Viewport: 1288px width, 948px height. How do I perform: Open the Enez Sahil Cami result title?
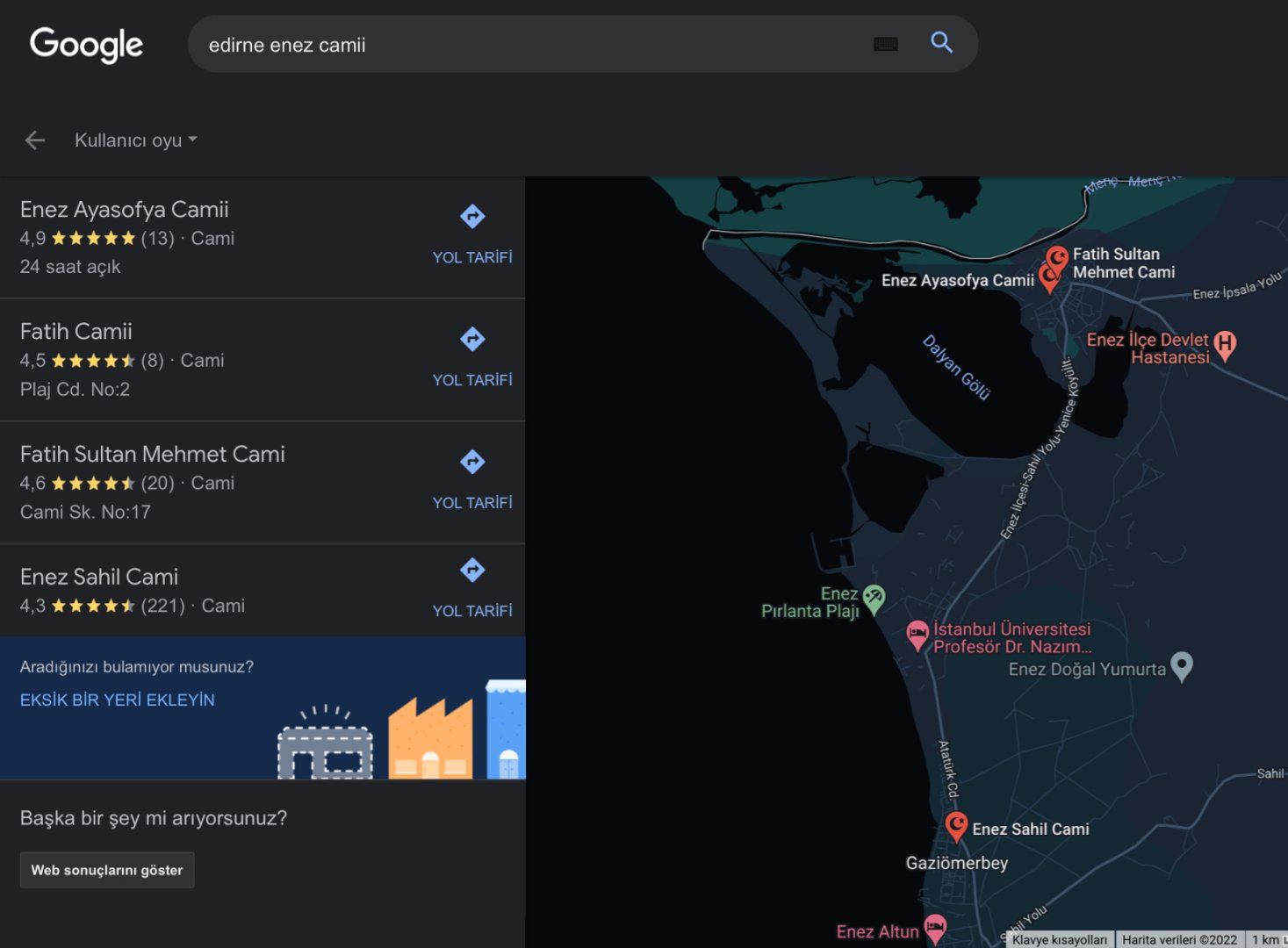point(99,577)
